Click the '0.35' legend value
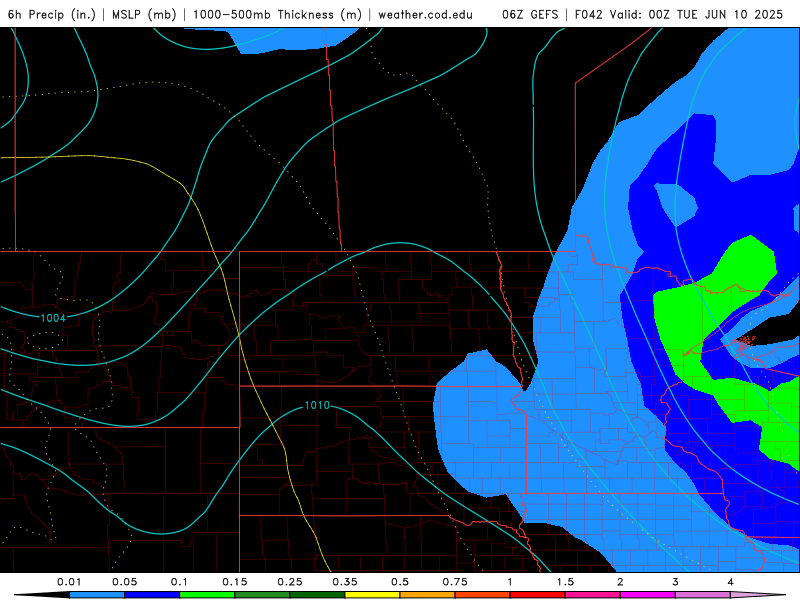 tap(345, 582)
